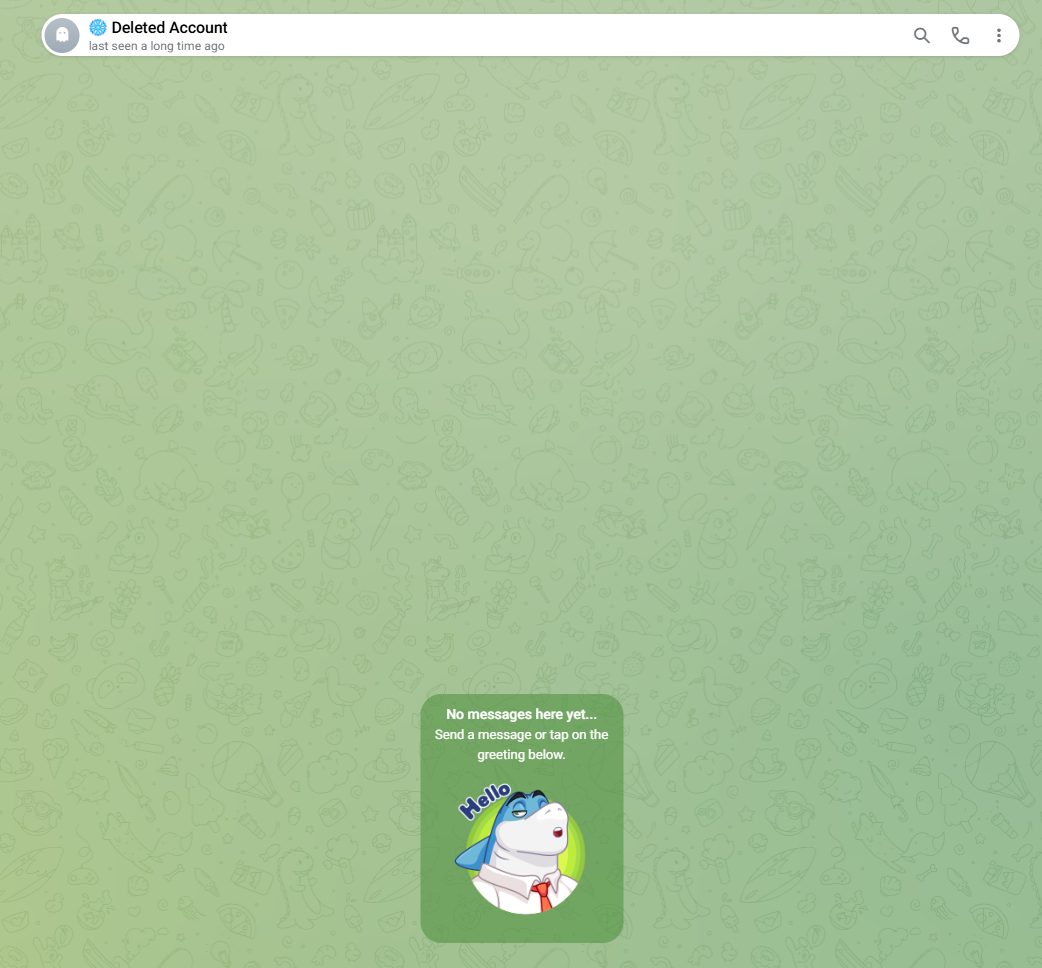Send the Hello shark greeting sticker

[520, 848]
